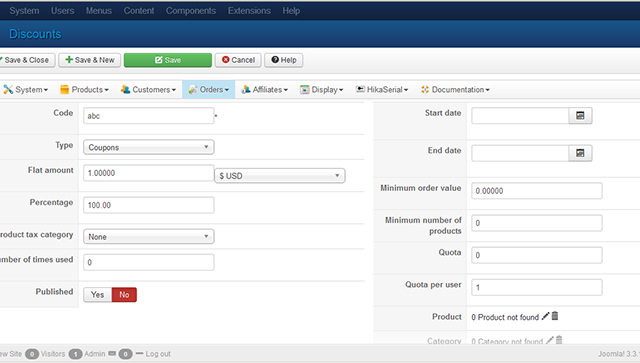The image size is (640, 363).
Task: Click the messages envelope icon in footer
Action: pyautogui.click(x=112, y=354)
